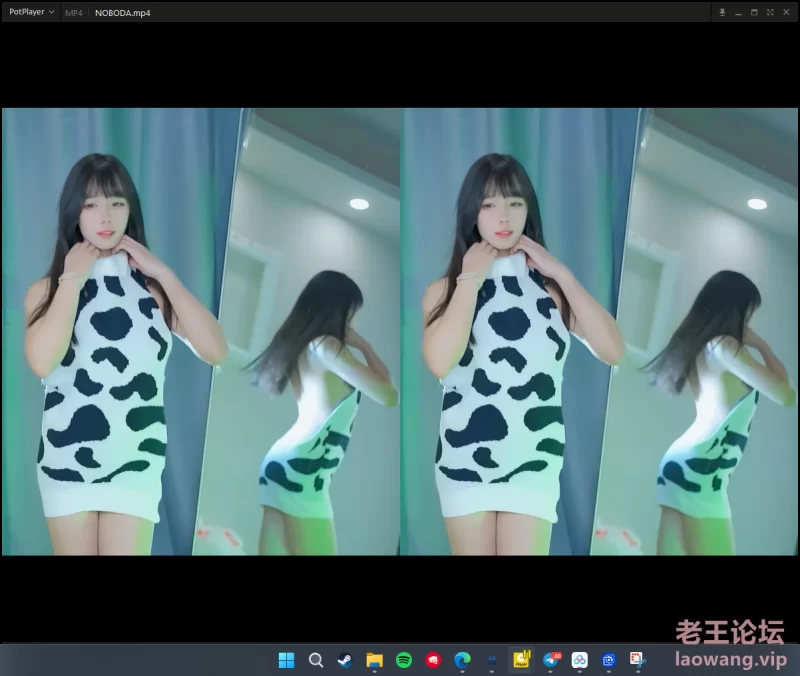
Task: Click the NOBODA.mp4 file title
Action: pos(122,13)
